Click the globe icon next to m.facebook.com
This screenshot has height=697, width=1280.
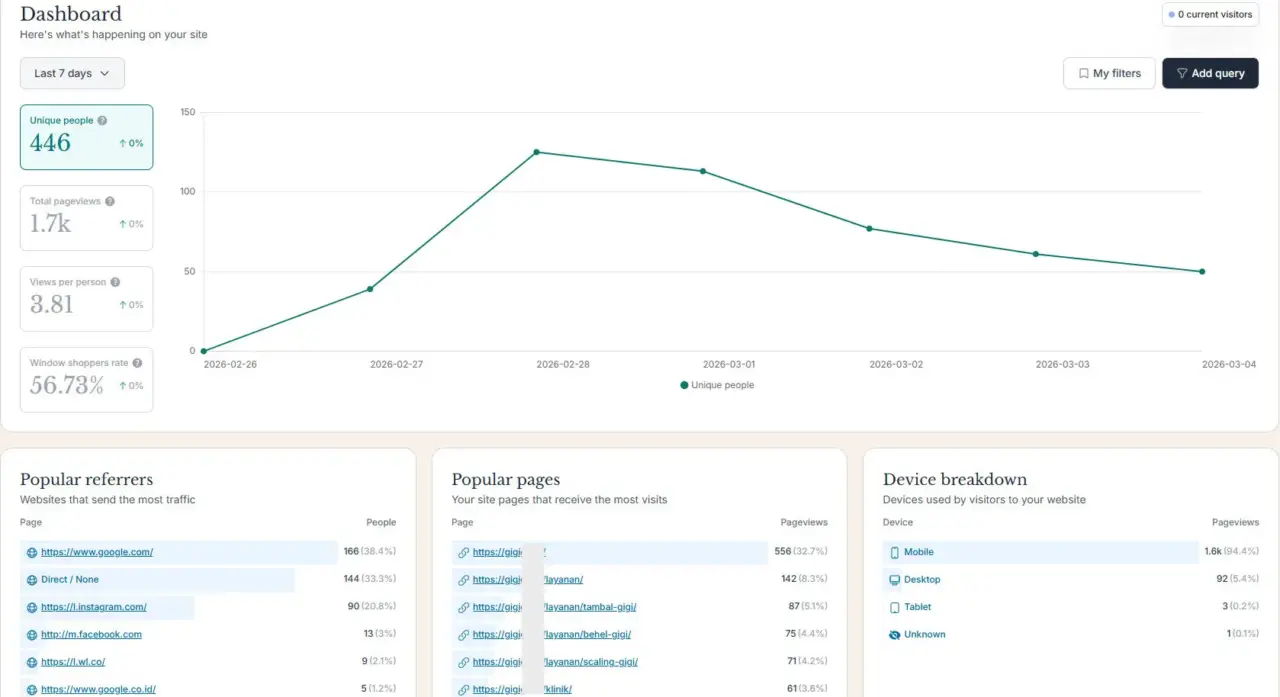click(31, 633)
